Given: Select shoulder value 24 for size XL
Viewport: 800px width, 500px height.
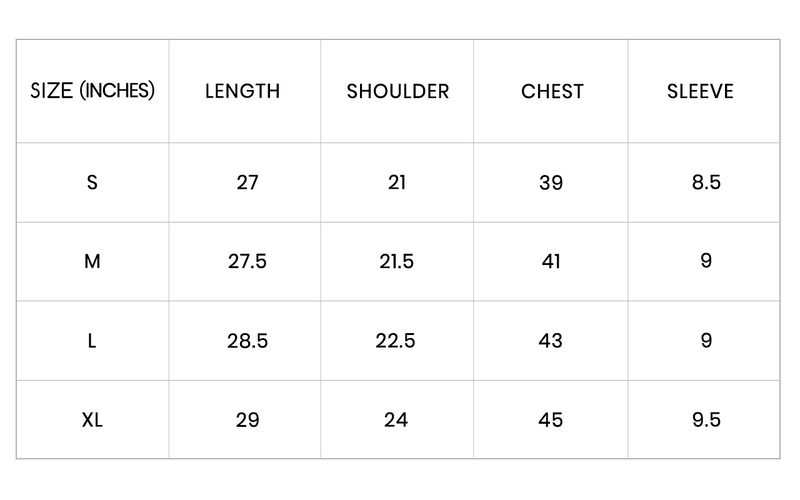Looking at the screenshot, I should pyautogui.click(x=396, y=420).
